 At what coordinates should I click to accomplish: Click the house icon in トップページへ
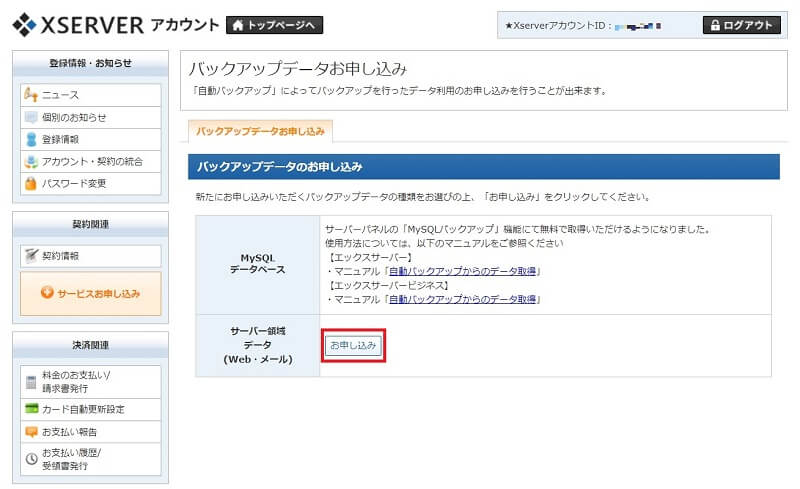pyautogui.click(x=238, y=25)
